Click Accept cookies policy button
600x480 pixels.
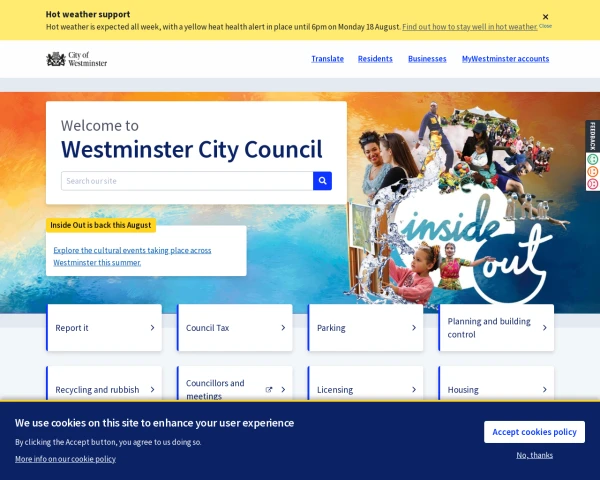point(534,432)
